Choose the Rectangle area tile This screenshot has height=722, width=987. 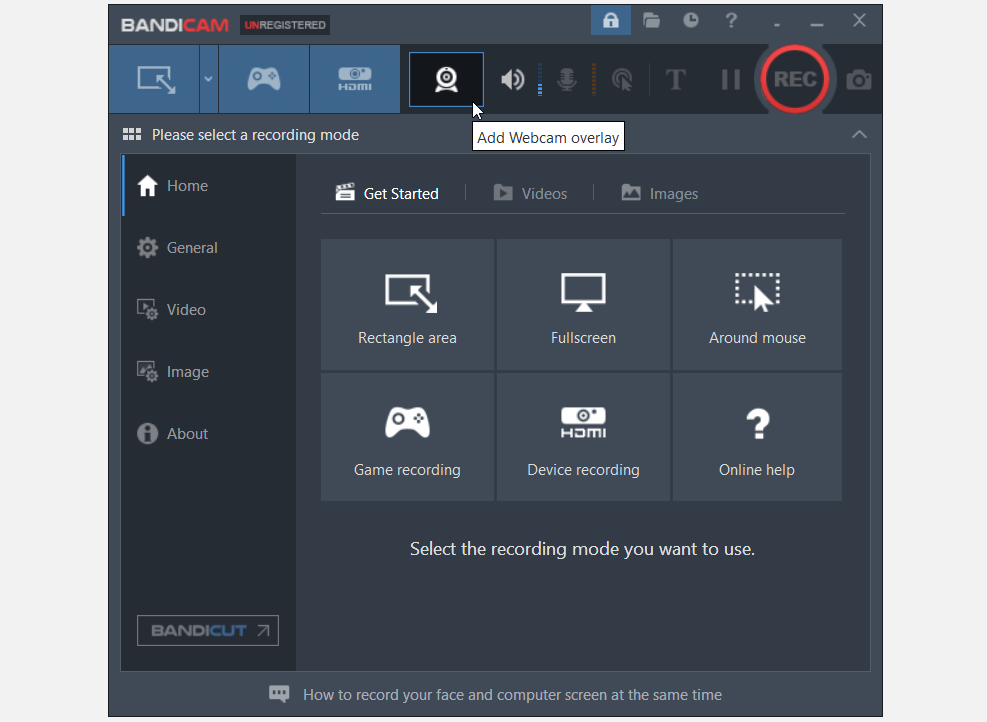pyautogui.click(x=407, y=304)
